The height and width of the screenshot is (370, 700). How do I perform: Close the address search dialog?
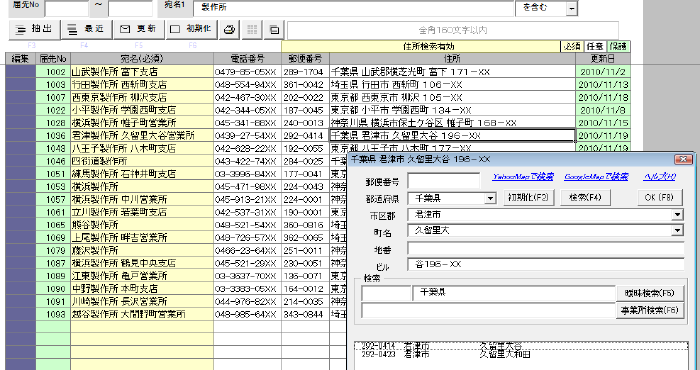point(683,159)
